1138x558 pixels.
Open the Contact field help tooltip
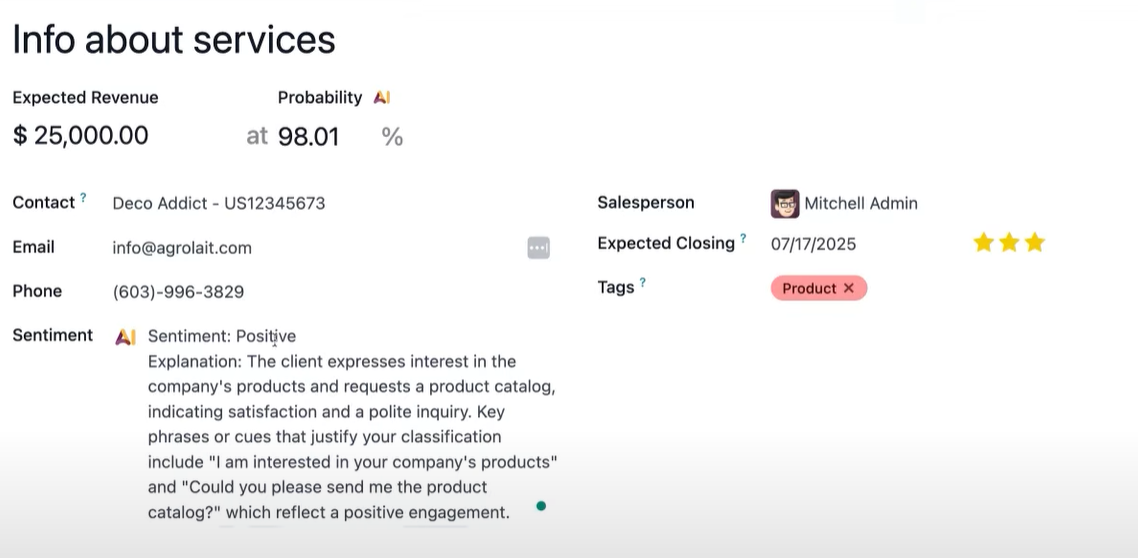83,198
